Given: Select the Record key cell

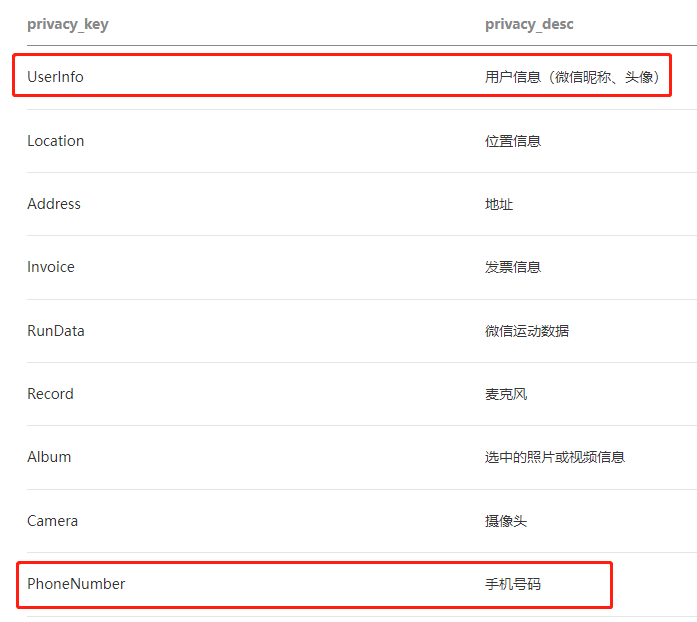Looking at the screenshot, I should coord(50,394).
